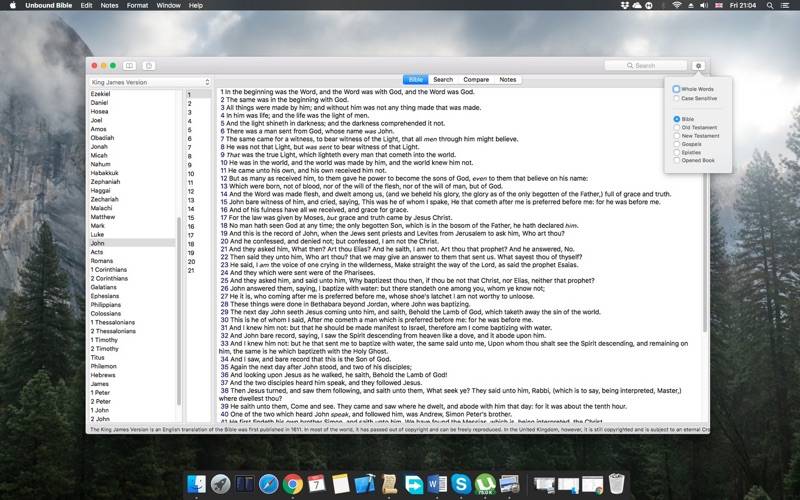Image resolution: width=800 pixels, height=500 pixels.
Task: Select chapter 3 in the chapter list
Action: [x=190, y=112]
